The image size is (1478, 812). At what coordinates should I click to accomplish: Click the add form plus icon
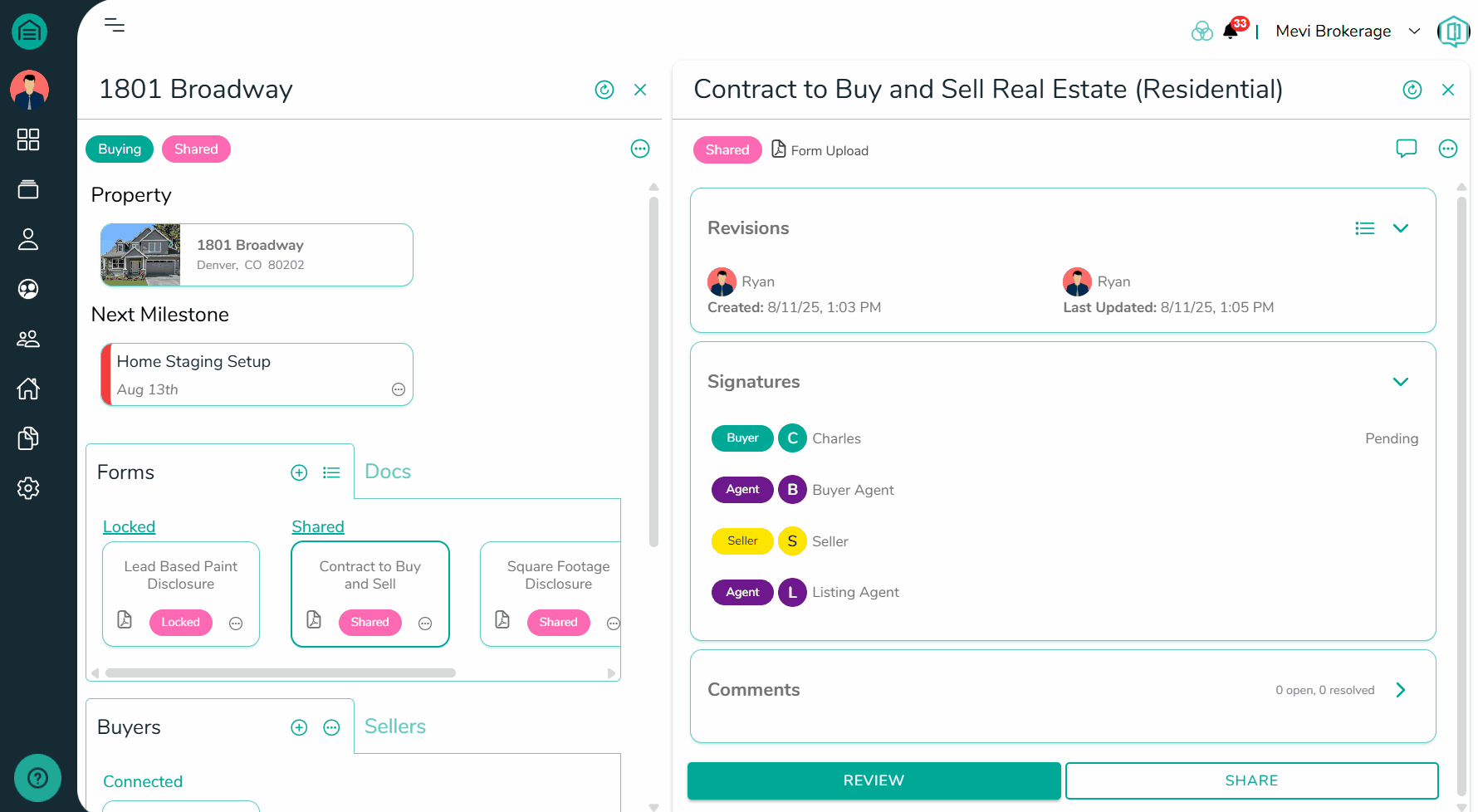[299, 472]
